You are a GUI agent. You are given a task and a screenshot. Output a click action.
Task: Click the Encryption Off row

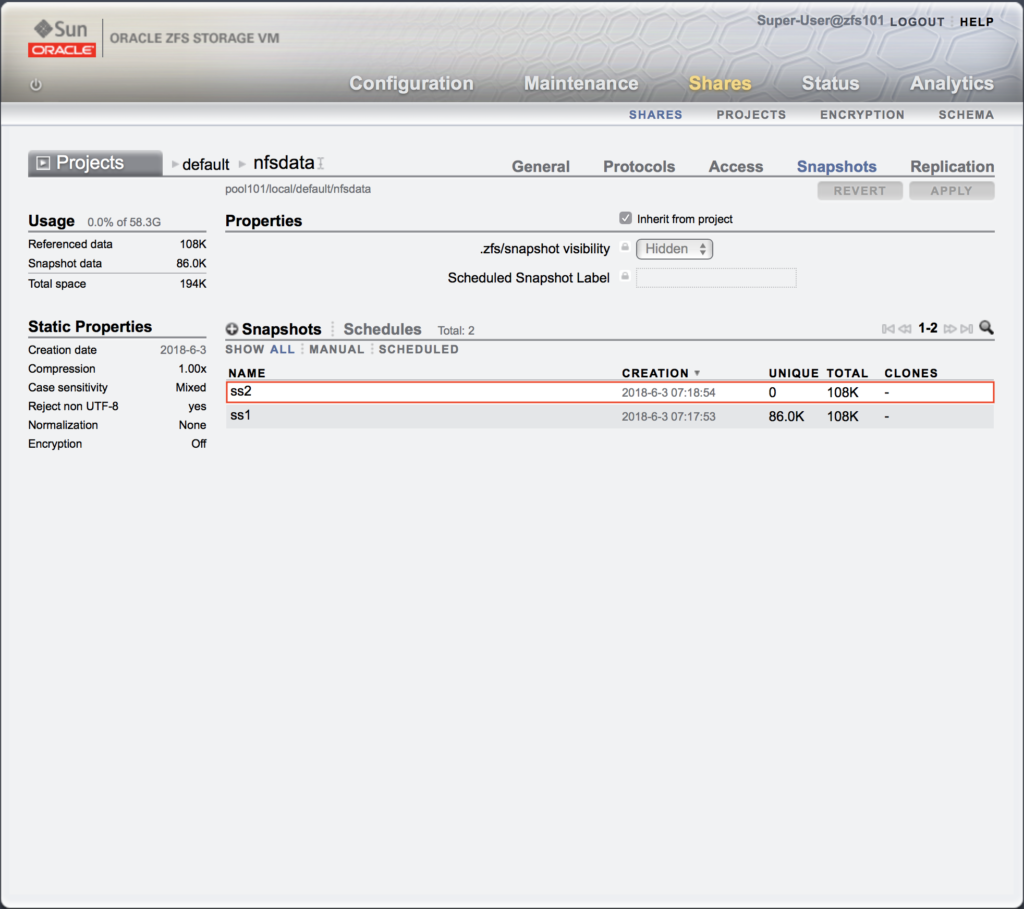pos(117,444)
